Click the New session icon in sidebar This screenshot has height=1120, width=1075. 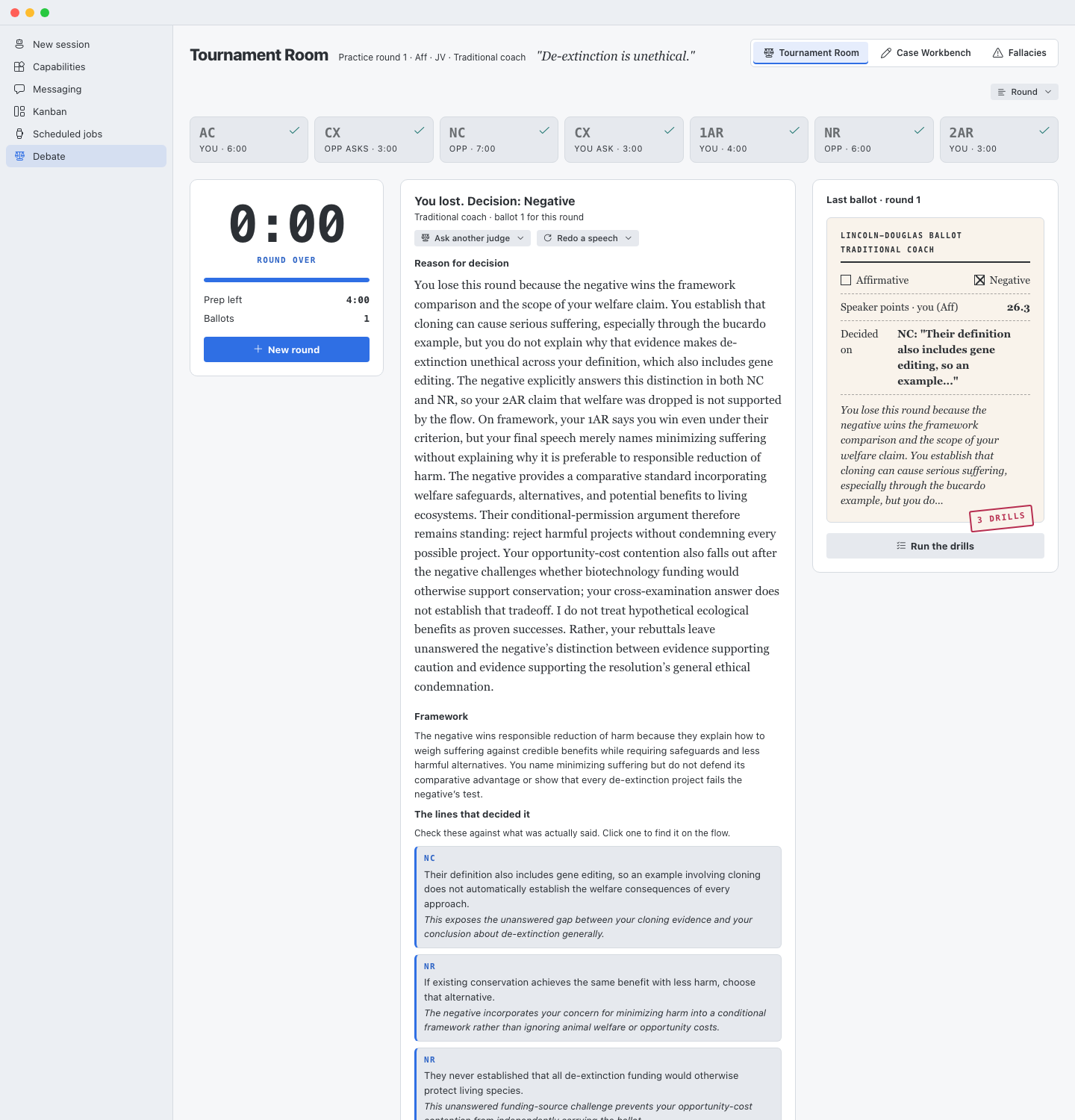click(19, 44)
